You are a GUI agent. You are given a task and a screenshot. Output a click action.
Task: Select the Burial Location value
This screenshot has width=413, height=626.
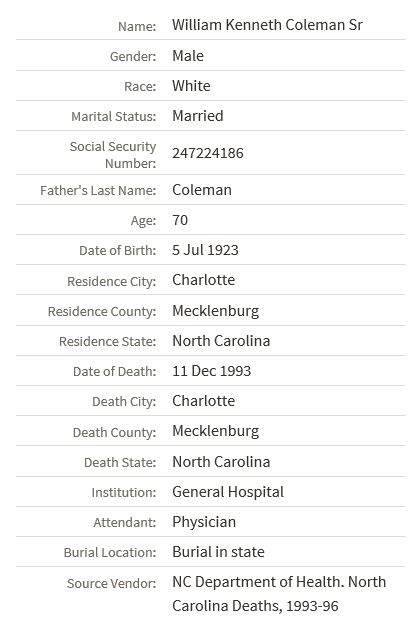tap(218, 552)
